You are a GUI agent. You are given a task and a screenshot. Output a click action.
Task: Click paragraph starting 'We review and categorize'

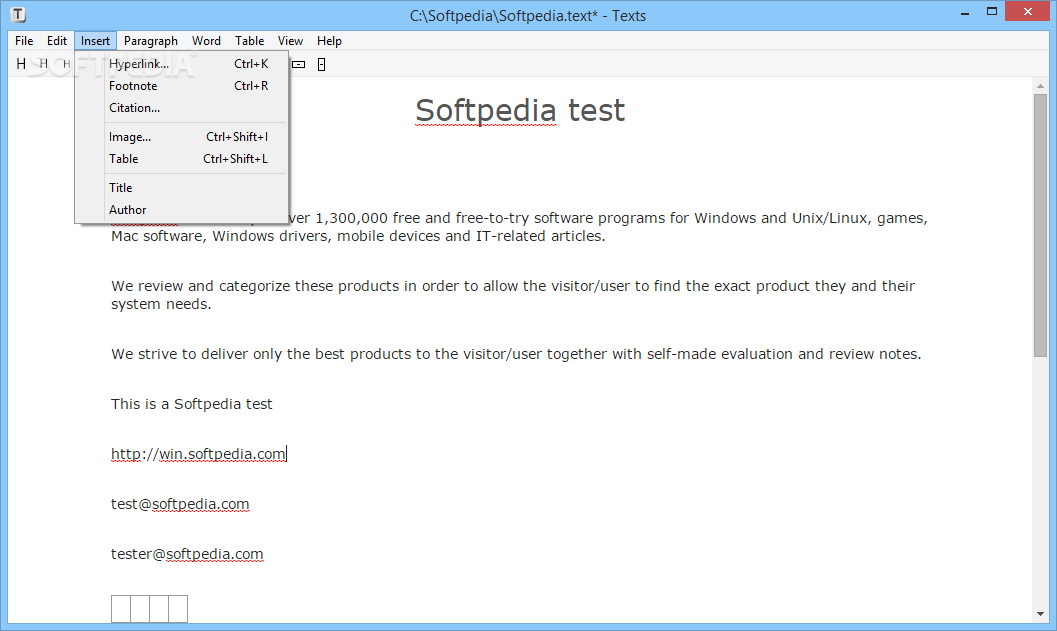tap(513, 295)
